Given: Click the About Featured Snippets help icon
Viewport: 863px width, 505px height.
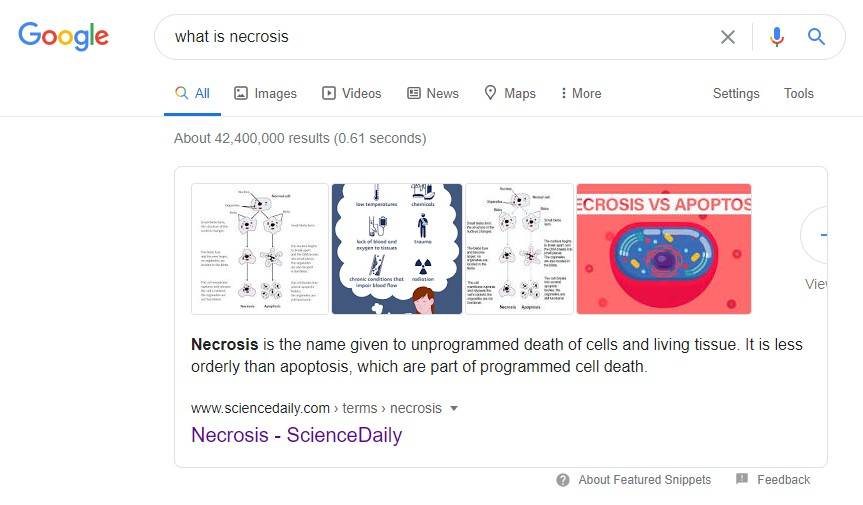Looking at the screenshot, I should 562,480.
